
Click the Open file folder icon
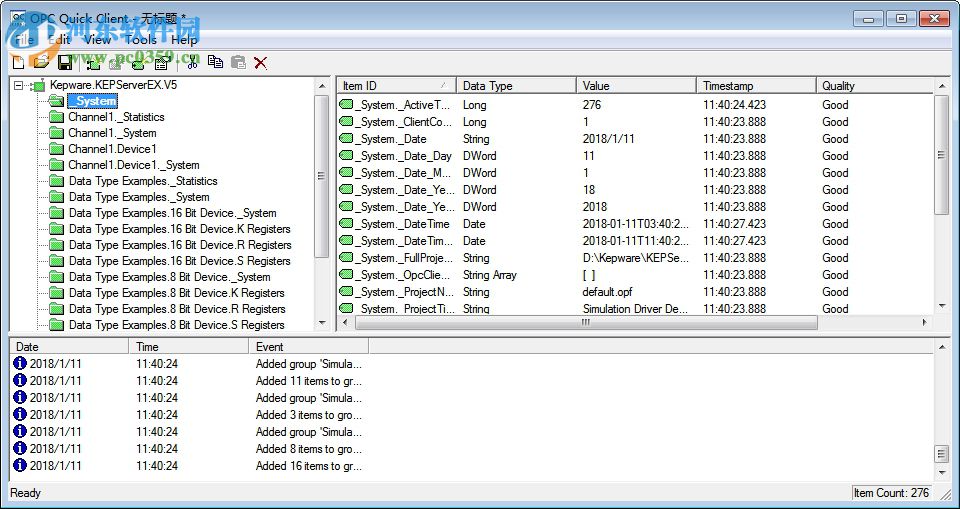(x=42, y=62)
